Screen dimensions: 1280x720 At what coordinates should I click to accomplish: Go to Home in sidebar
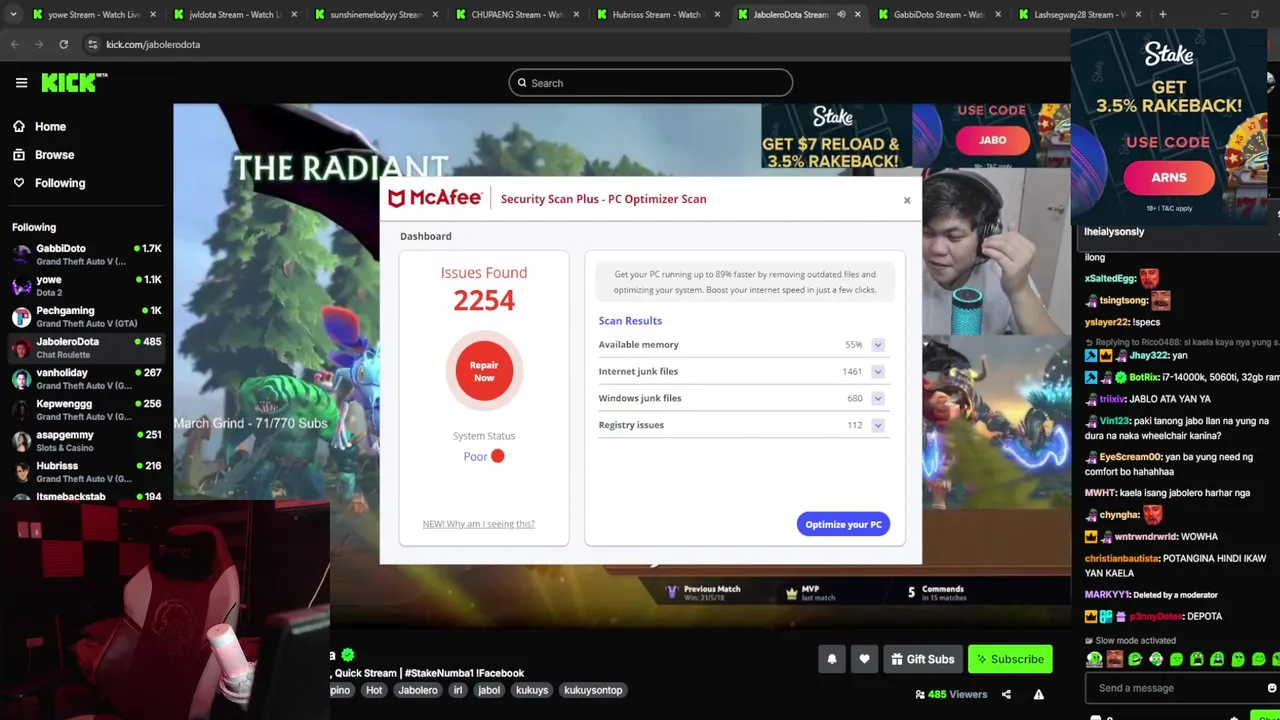click(38, 127)
